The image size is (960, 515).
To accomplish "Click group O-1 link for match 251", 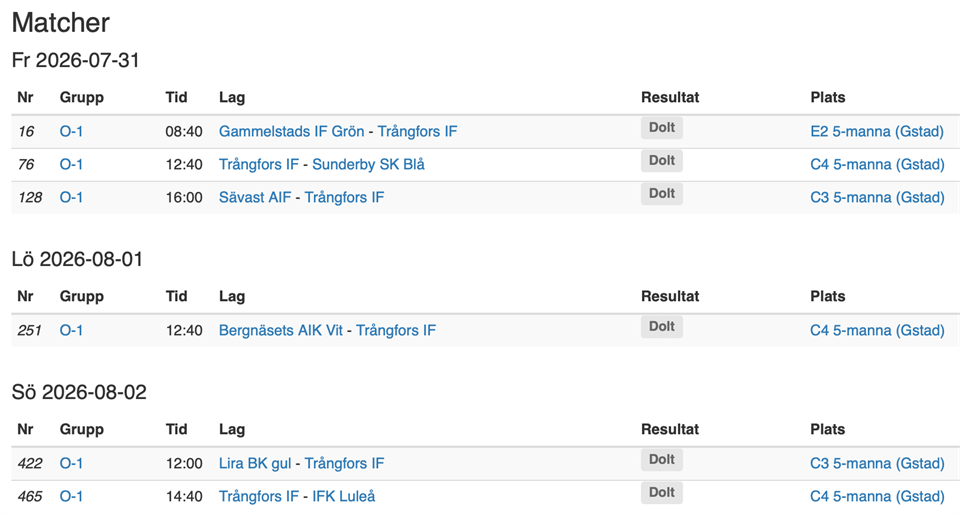I will [71, 331].
